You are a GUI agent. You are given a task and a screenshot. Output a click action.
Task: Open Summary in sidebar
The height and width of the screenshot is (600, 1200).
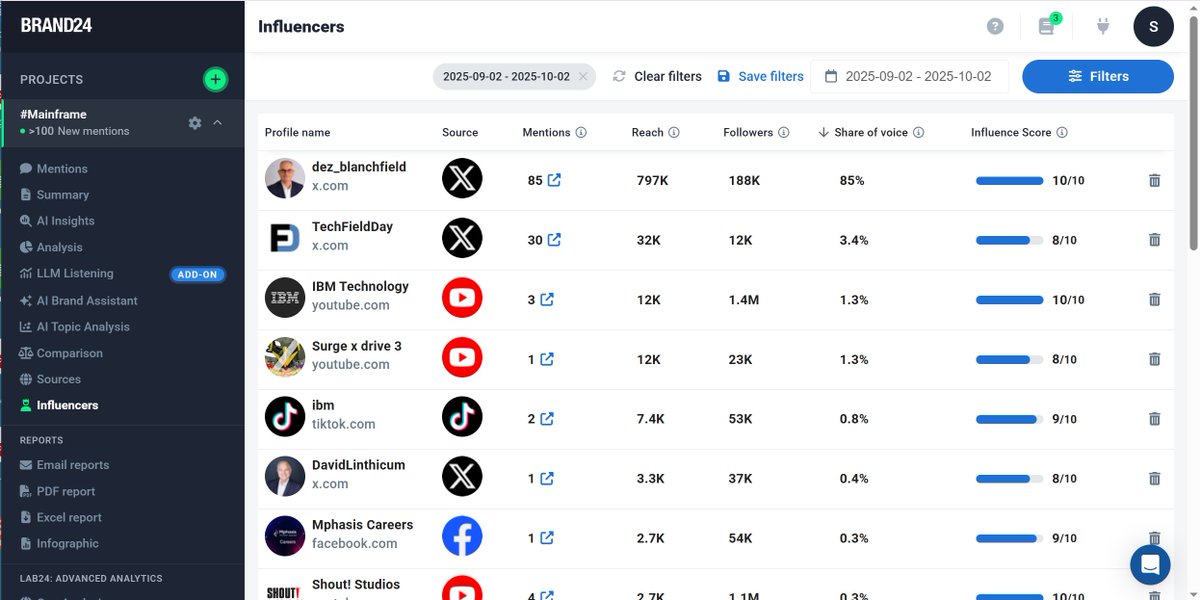click(63, 195)
